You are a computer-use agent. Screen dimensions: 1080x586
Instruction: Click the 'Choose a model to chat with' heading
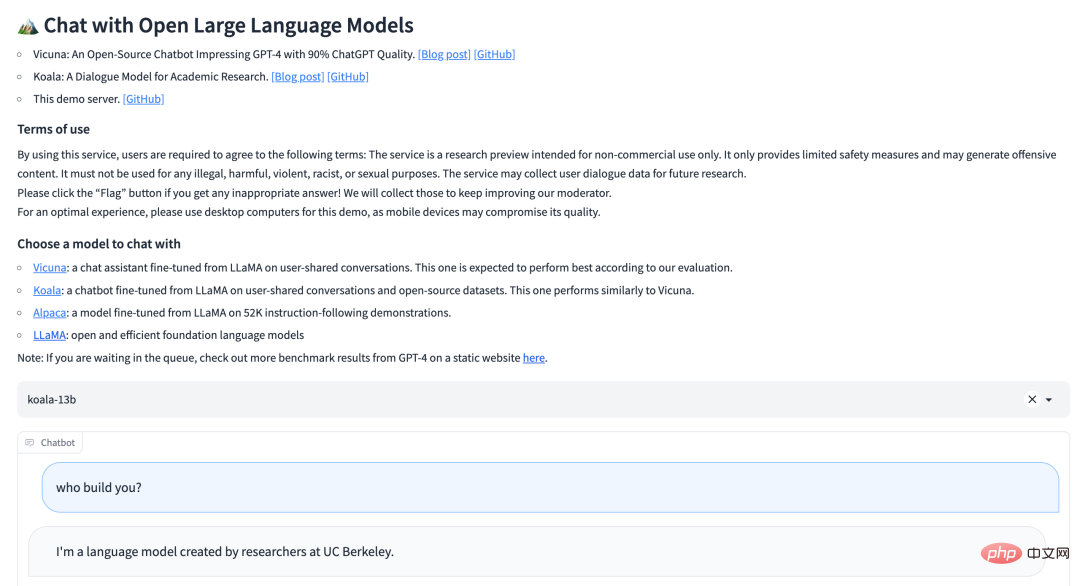[x=99, y=244]
